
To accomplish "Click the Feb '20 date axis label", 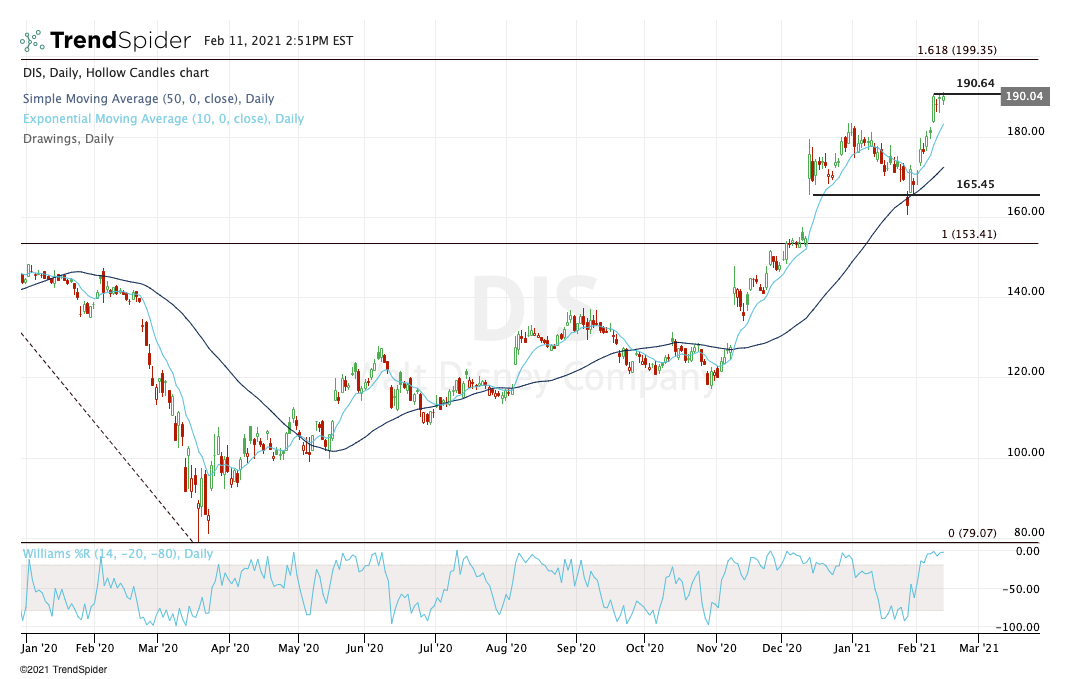I will click(x=95, y=648).
